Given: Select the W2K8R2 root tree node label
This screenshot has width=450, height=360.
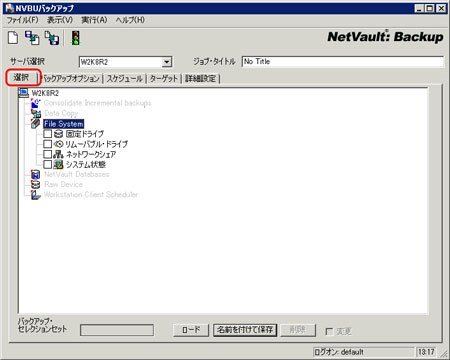Looking at the screenshot, I should 45,93.
